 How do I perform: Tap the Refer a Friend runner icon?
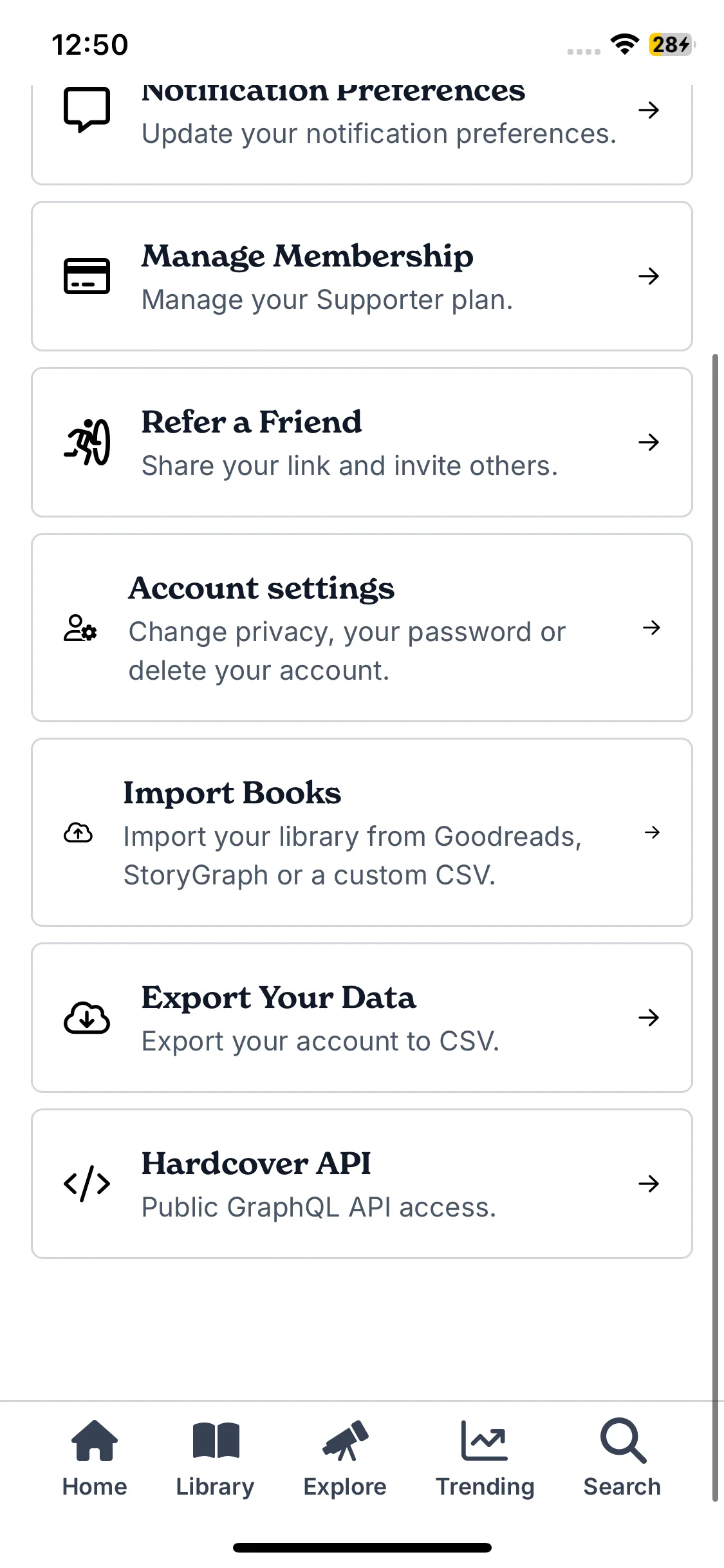[x=87, y=442]
